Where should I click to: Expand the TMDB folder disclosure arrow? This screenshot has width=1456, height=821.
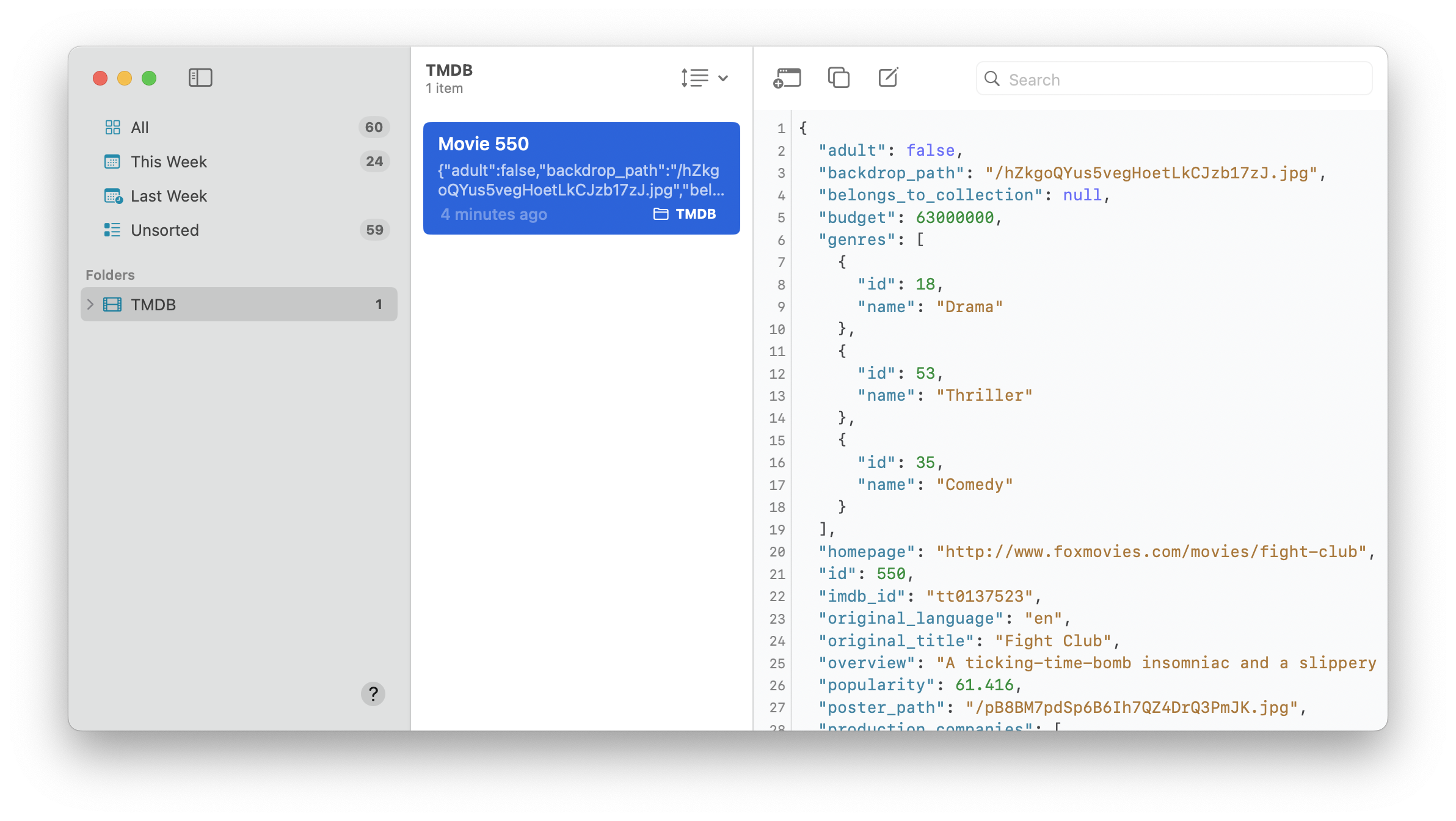(90, 304)
